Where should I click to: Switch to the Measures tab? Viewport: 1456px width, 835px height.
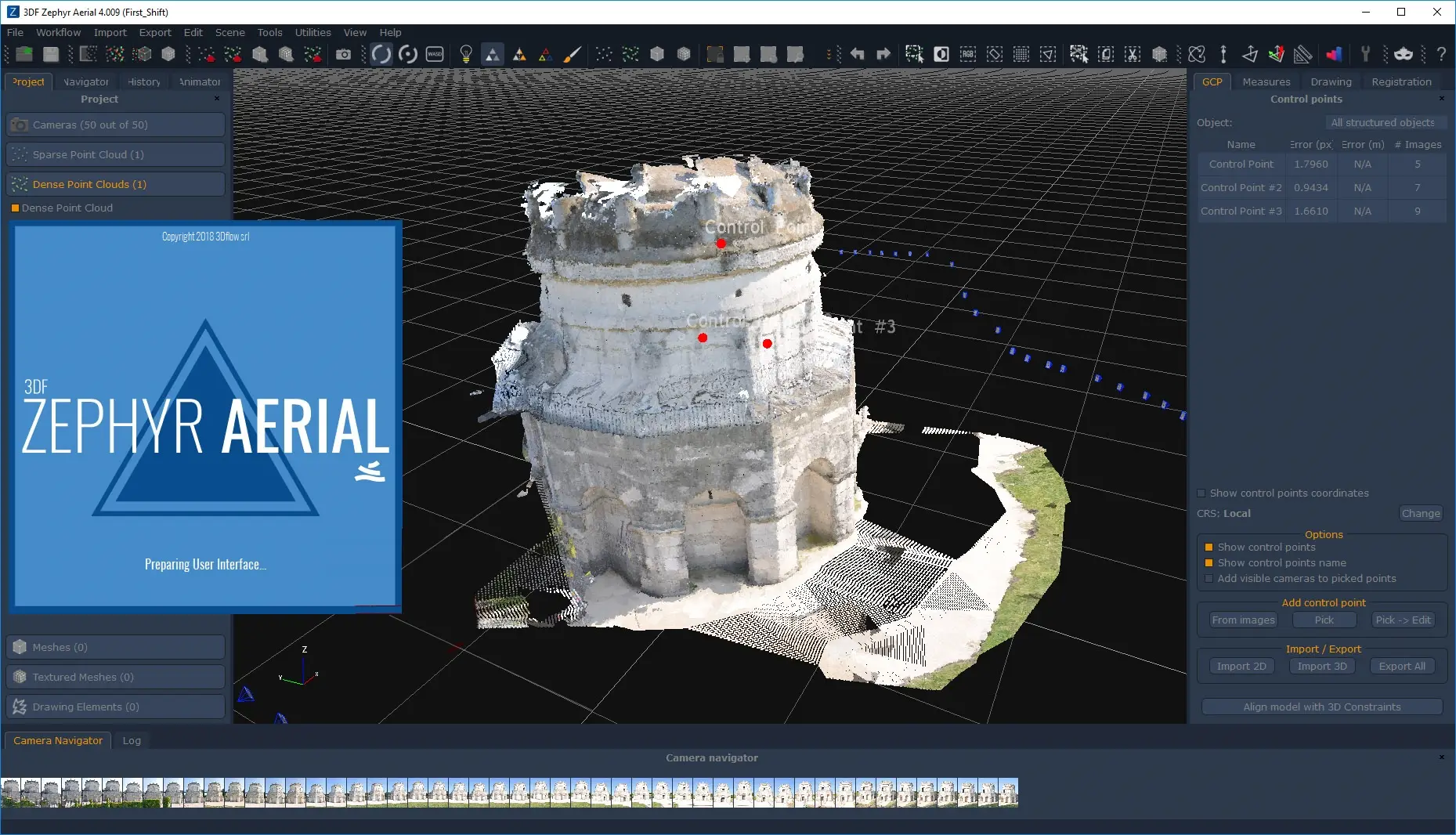(1266, 81)
